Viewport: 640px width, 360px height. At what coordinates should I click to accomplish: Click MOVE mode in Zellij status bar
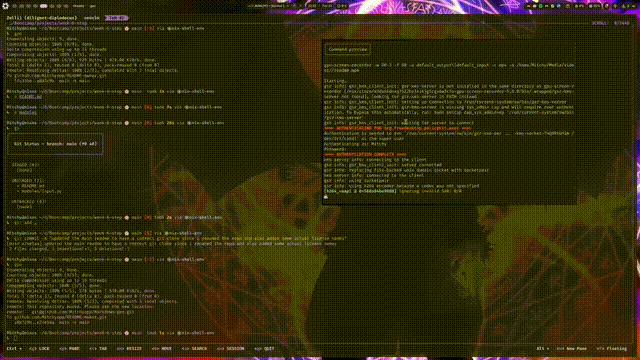pos(162,349)
